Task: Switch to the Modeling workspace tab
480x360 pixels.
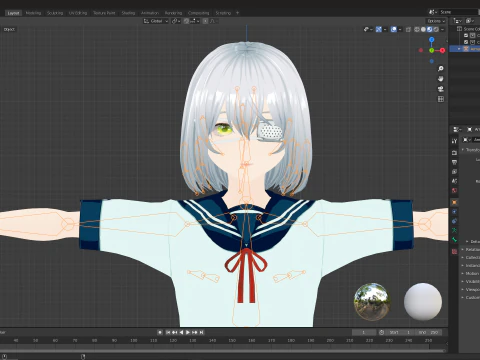Action: point(33,13)
